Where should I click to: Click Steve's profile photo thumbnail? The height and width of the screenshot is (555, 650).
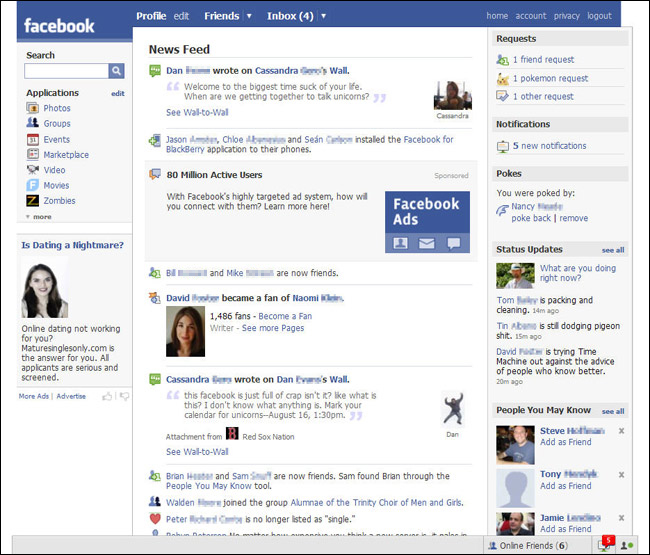point(515,445)
